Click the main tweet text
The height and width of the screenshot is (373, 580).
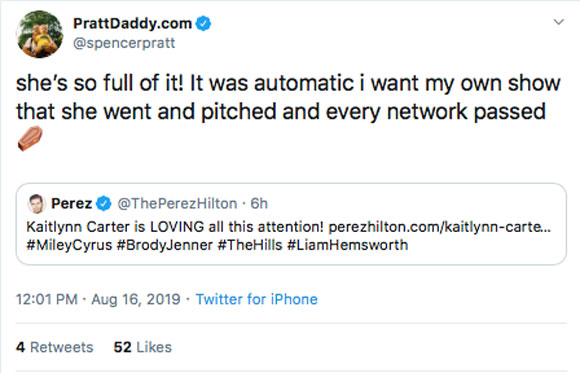coord(289,97)
